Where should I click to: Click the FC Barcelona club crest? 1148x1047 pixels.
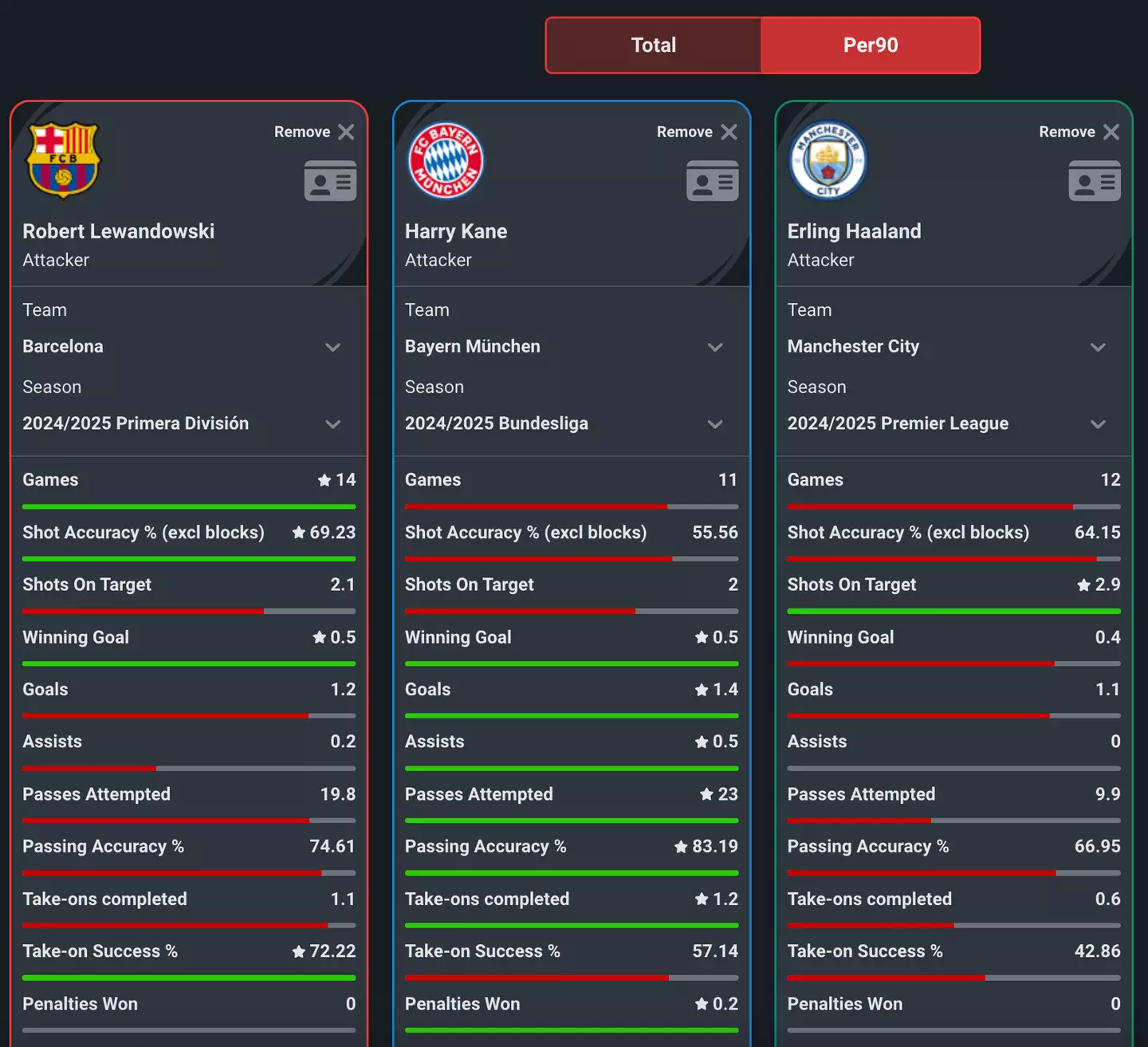tap(64, 160)
